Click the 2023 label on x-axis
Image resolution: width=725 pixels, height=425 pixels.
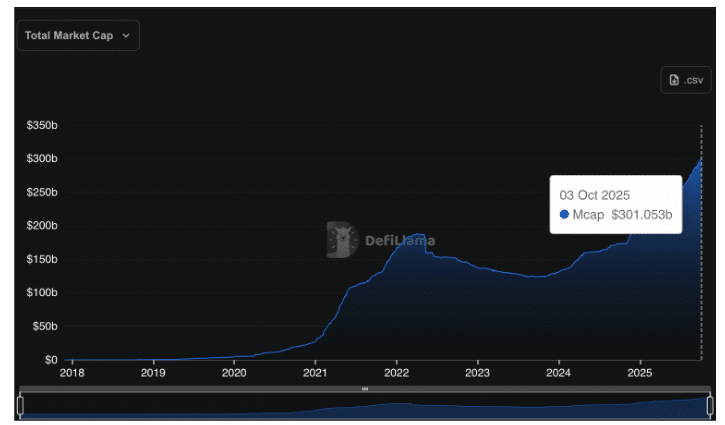[478, 373]
